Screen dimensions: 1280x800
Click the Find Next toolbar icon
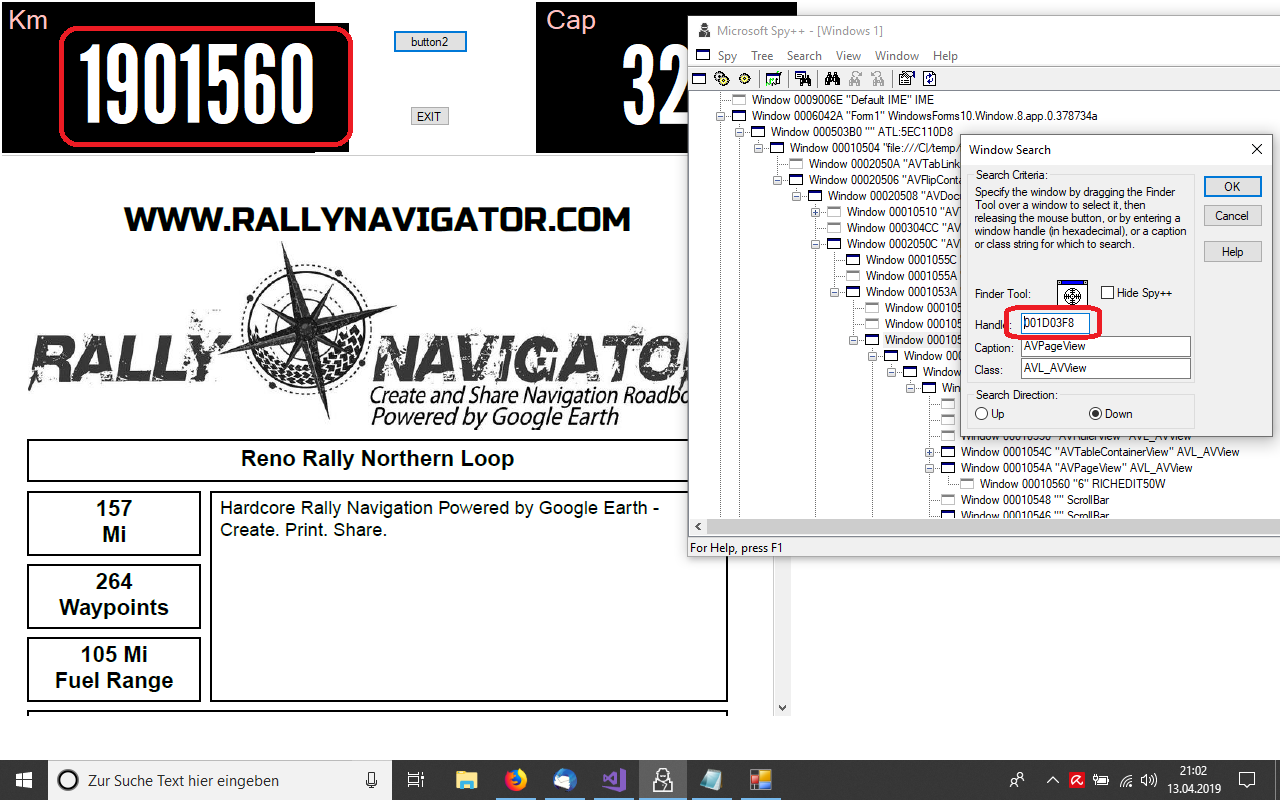tap(855, 78)
